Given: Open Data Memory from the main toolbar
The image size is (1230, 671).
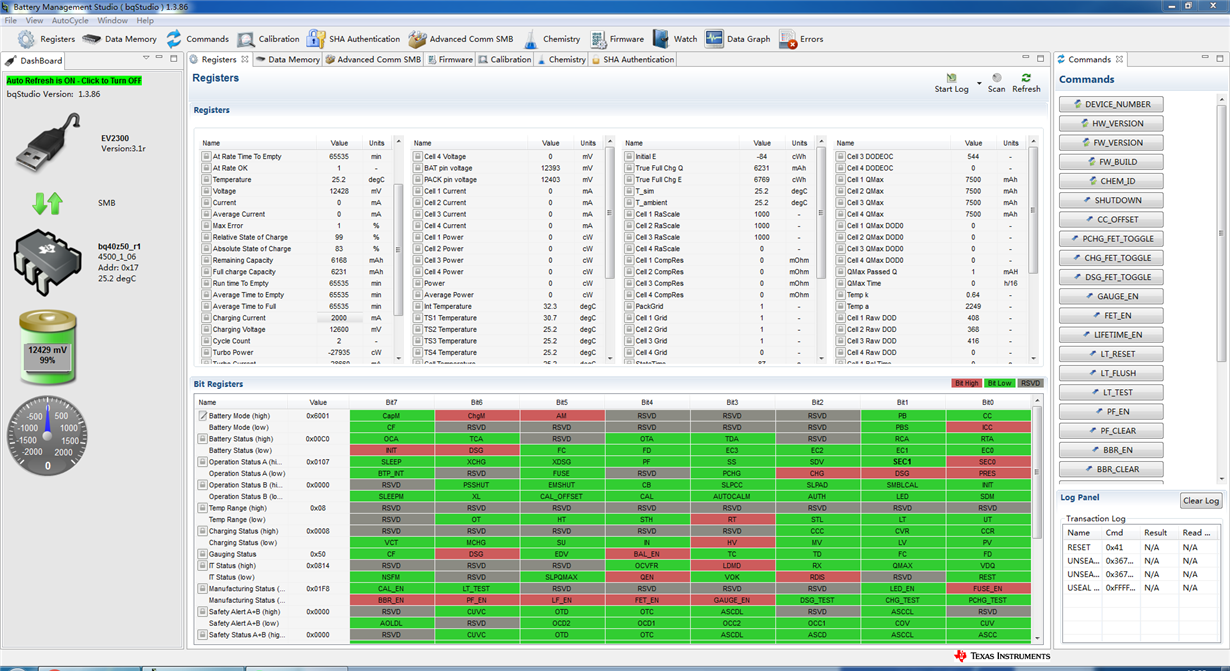Looking at the screenshot, I should [x=119, y=39].
